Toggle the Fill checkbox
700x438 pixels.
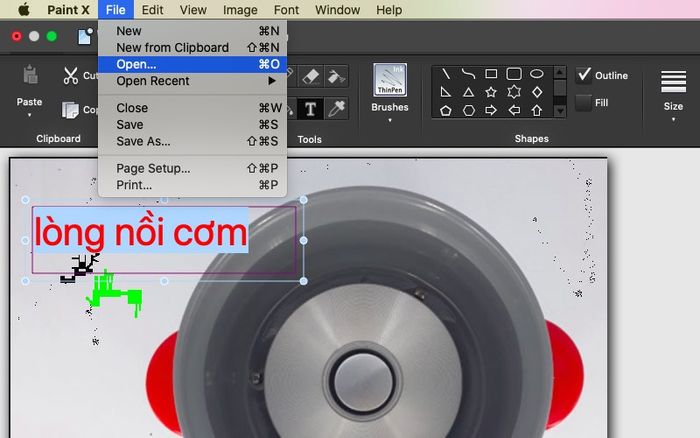pos(583,103)
